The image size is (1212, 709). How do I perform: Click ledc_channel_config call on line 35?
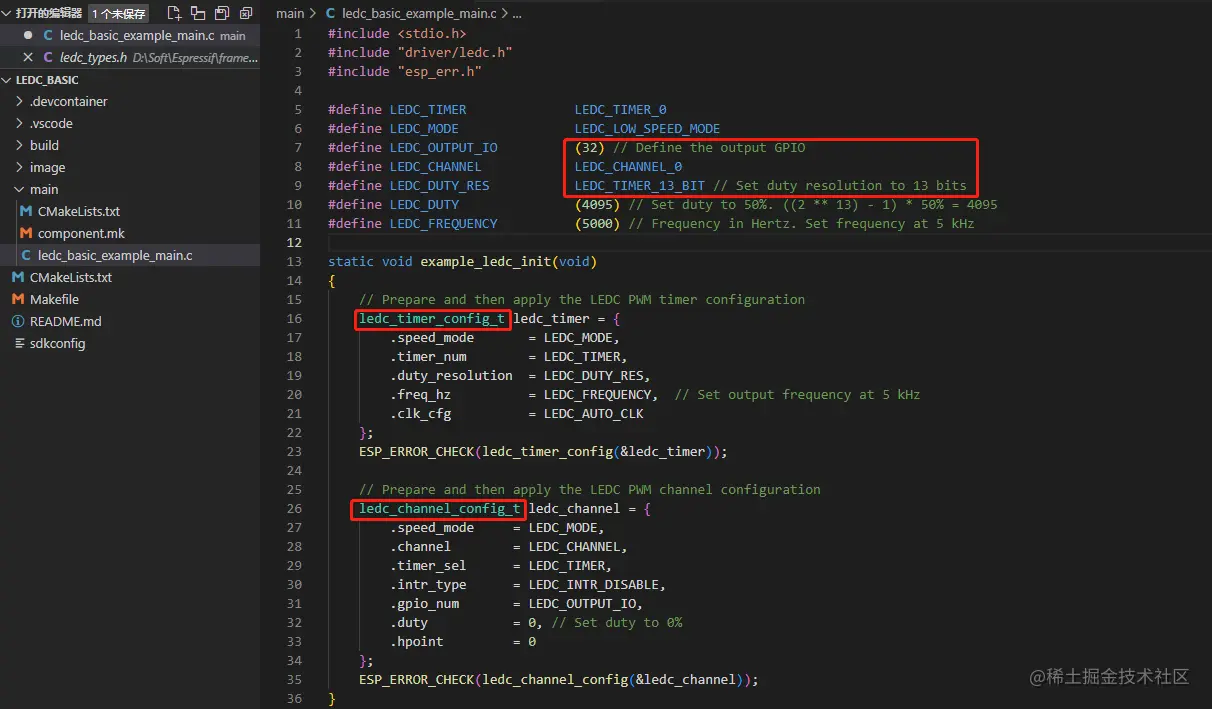tap(555, 679)
